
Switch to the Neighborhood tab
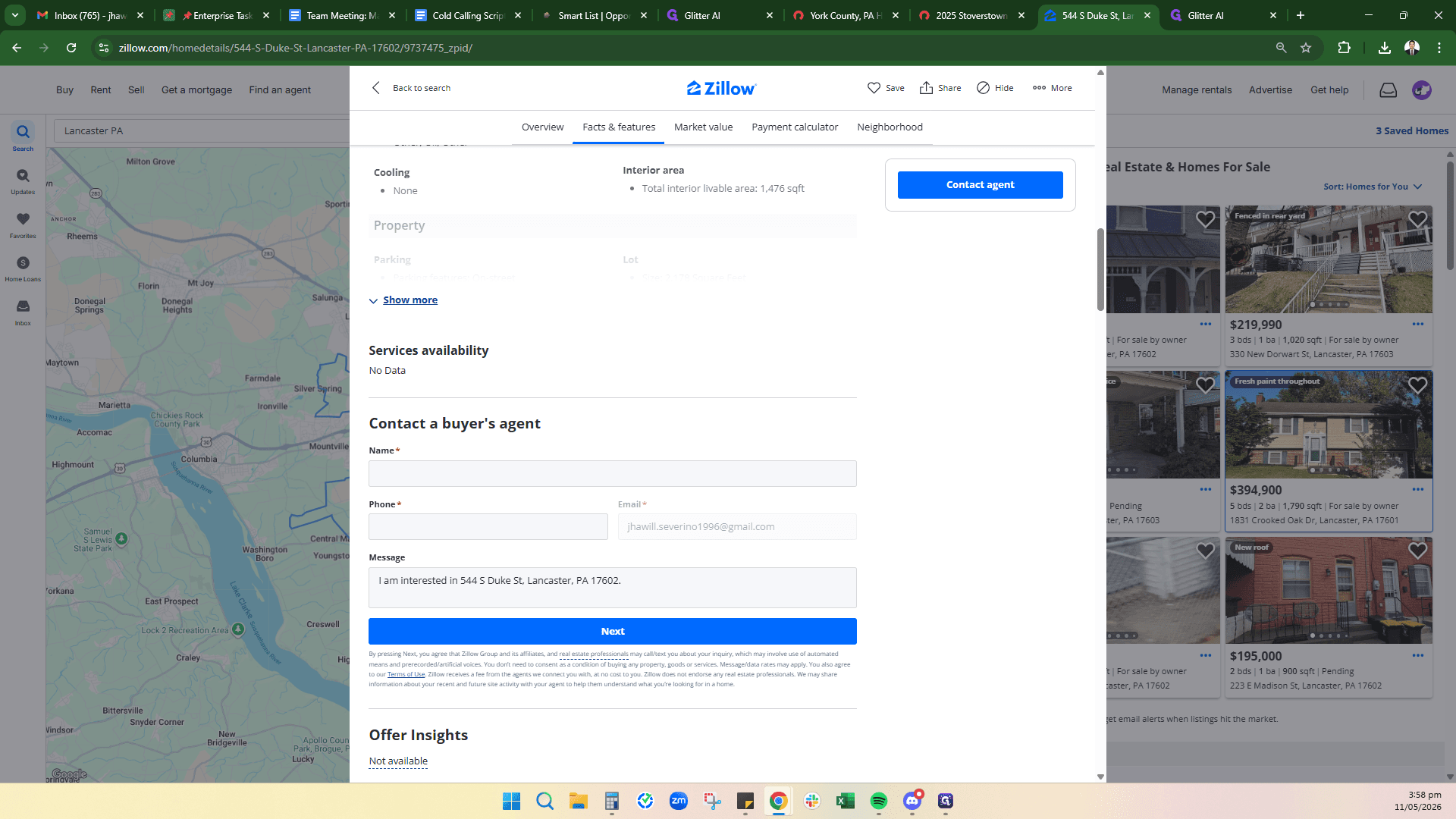[890, 127]
